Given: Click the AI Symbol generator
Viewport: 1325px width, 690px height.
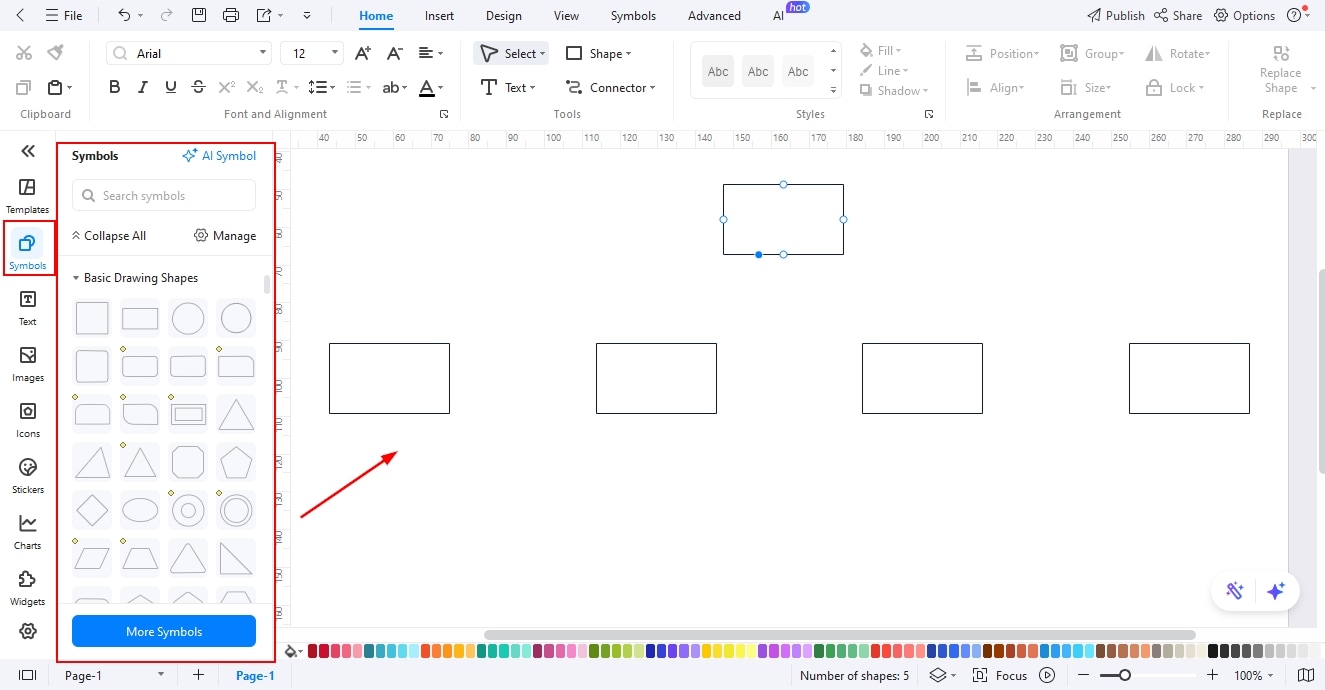Looking at the screenshot, I should tap(219, 155).
